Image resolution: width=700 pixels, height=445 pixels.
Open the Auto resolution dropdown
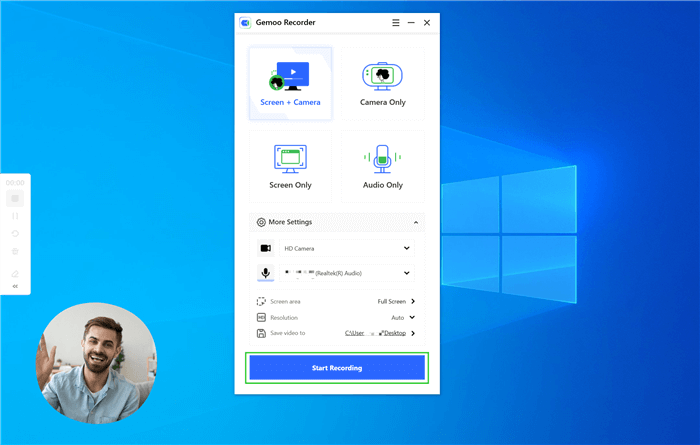click(x=403, y=317)
